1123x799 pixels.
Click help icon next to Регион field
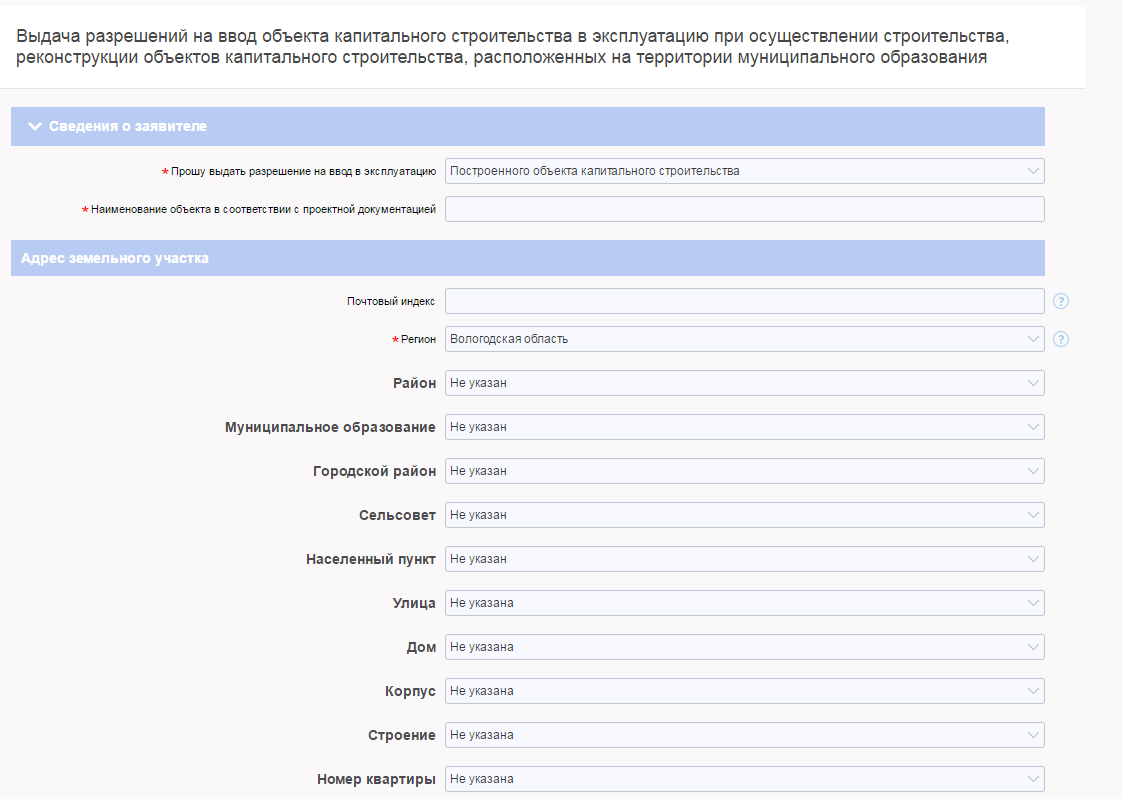pos(1061,339)
